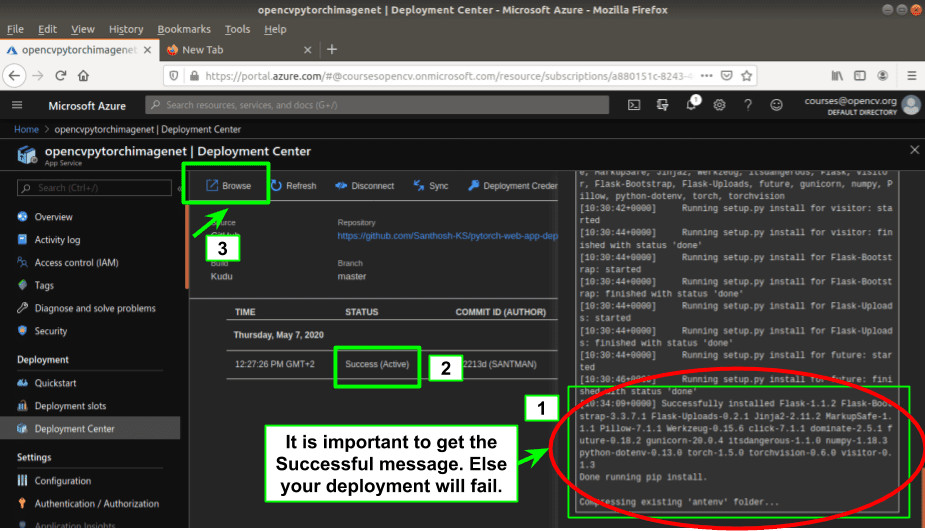Select Deployment slots in sidebar
The height and width of the screenshot is (531, 925).
click(x=70, y=406)
